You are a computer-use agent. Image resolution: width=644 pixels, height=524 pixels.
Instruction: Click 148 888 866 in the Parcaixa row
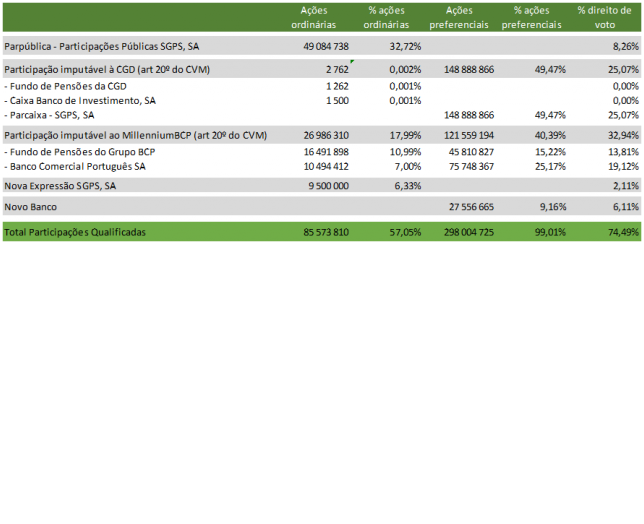[x=469, y=115]
